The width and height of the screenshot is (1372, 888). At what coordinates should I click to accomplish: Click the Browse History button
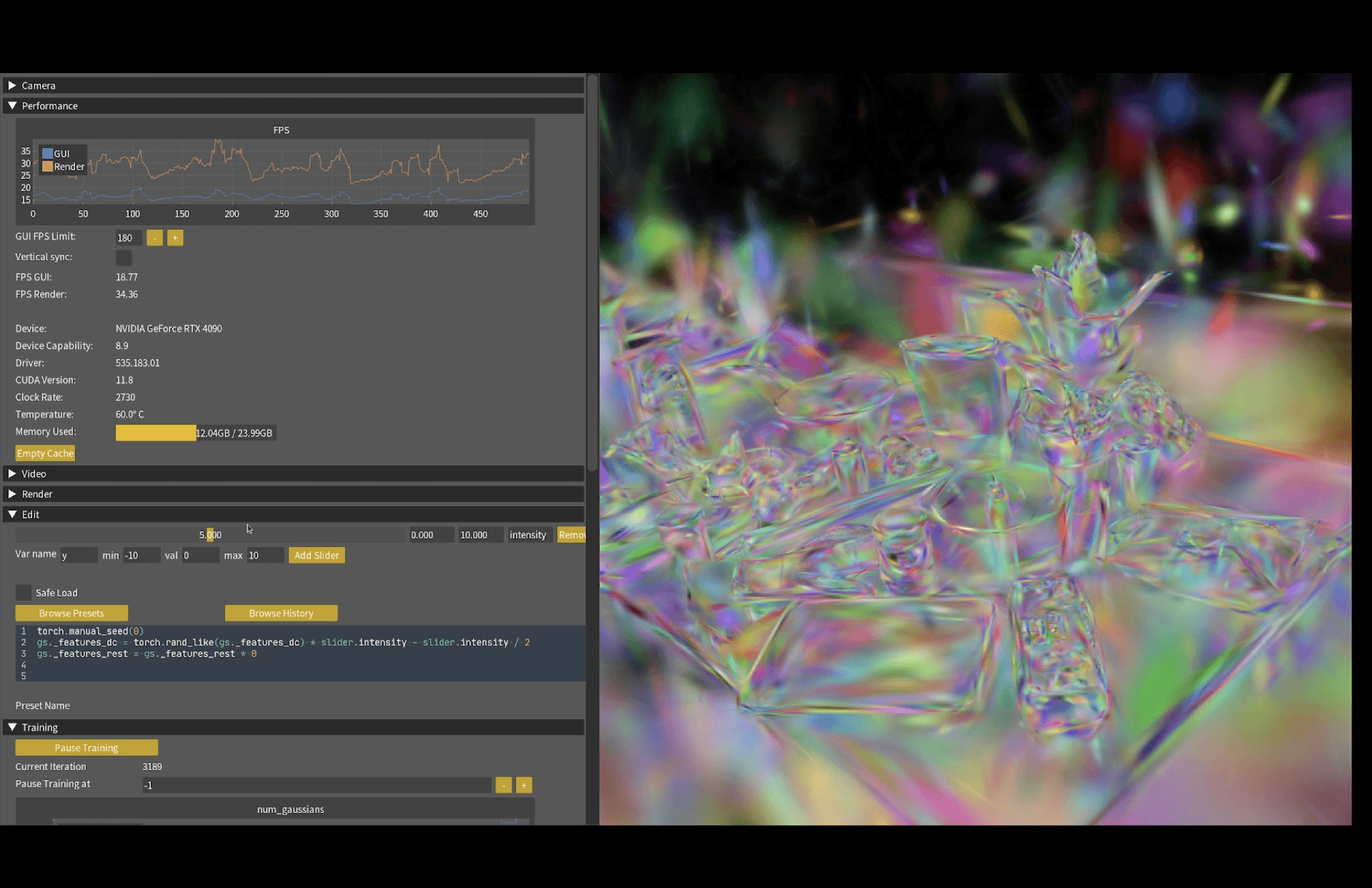[281, 612]
